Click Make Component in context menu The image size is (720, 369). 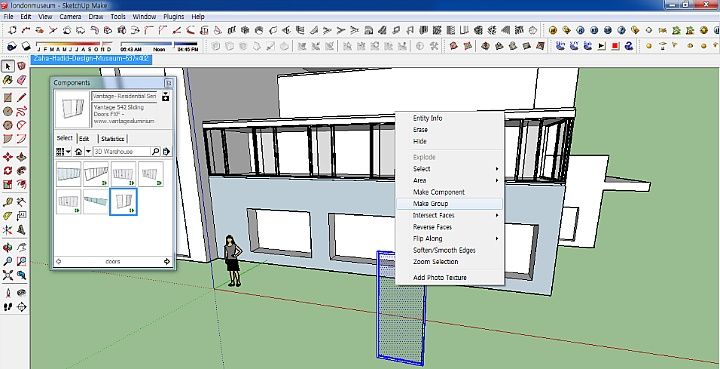(x=450, y=192)
